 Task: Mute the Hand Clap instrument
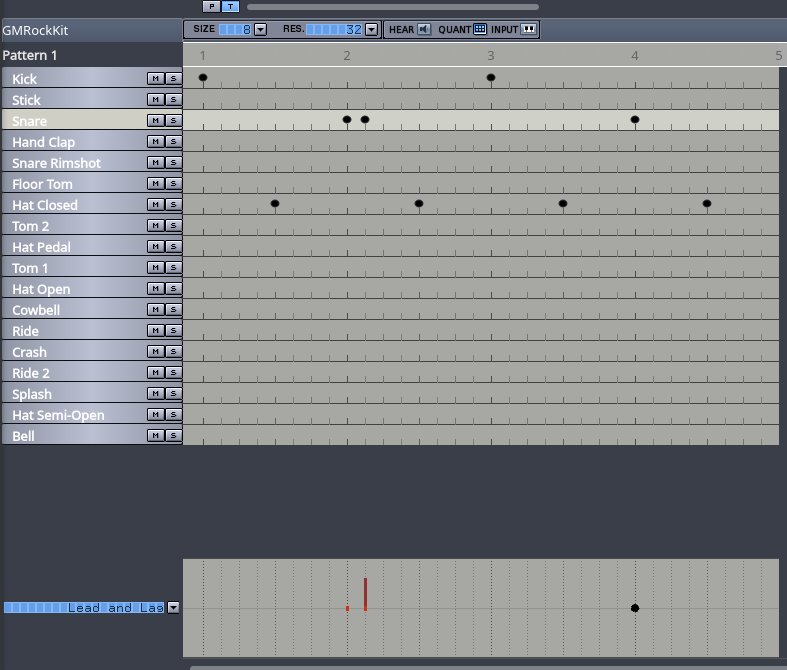[156, 142]
